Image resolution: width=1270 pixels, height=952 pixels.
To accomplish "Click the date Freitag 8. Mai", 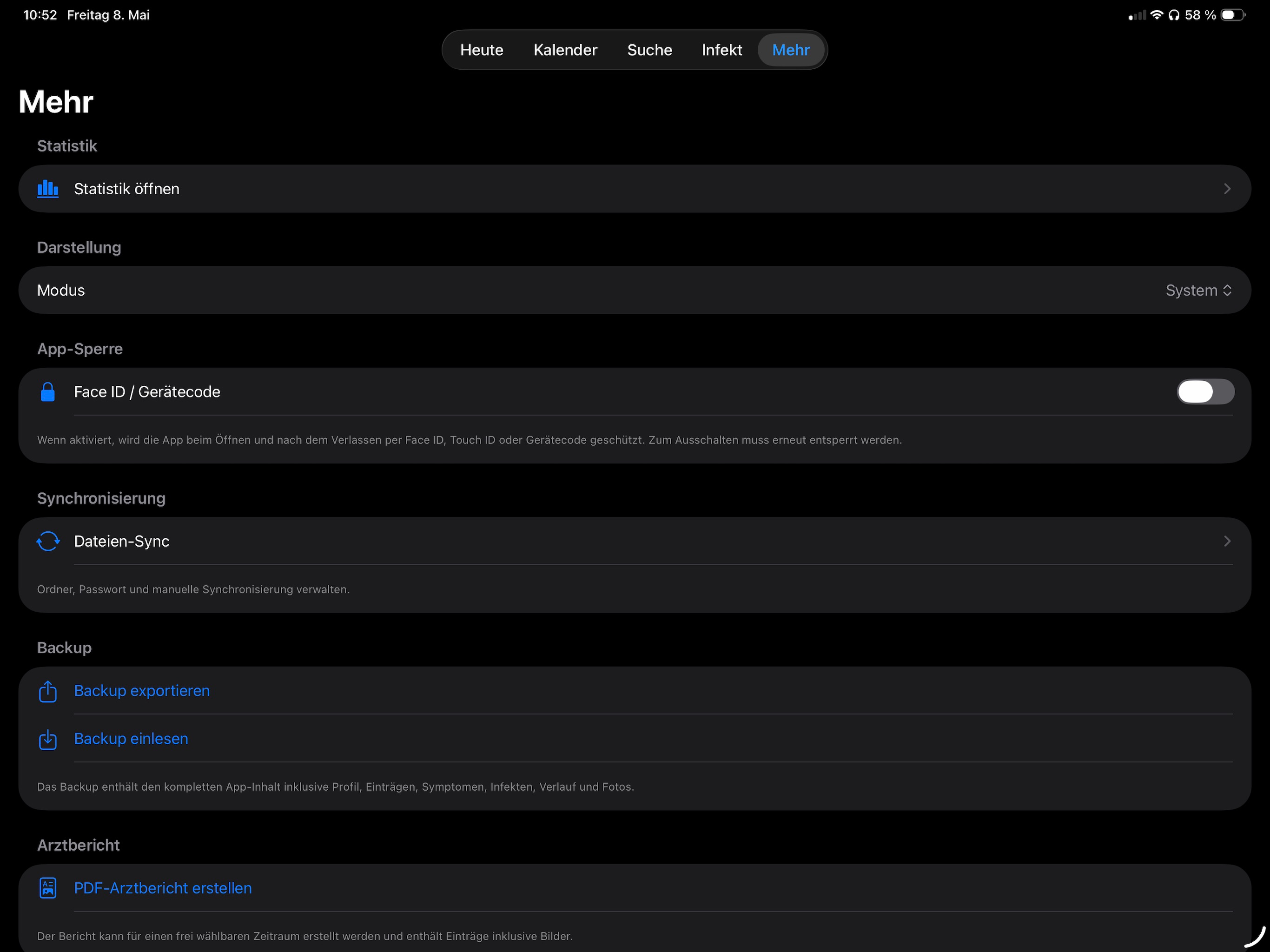I will (x=108, y=15).
